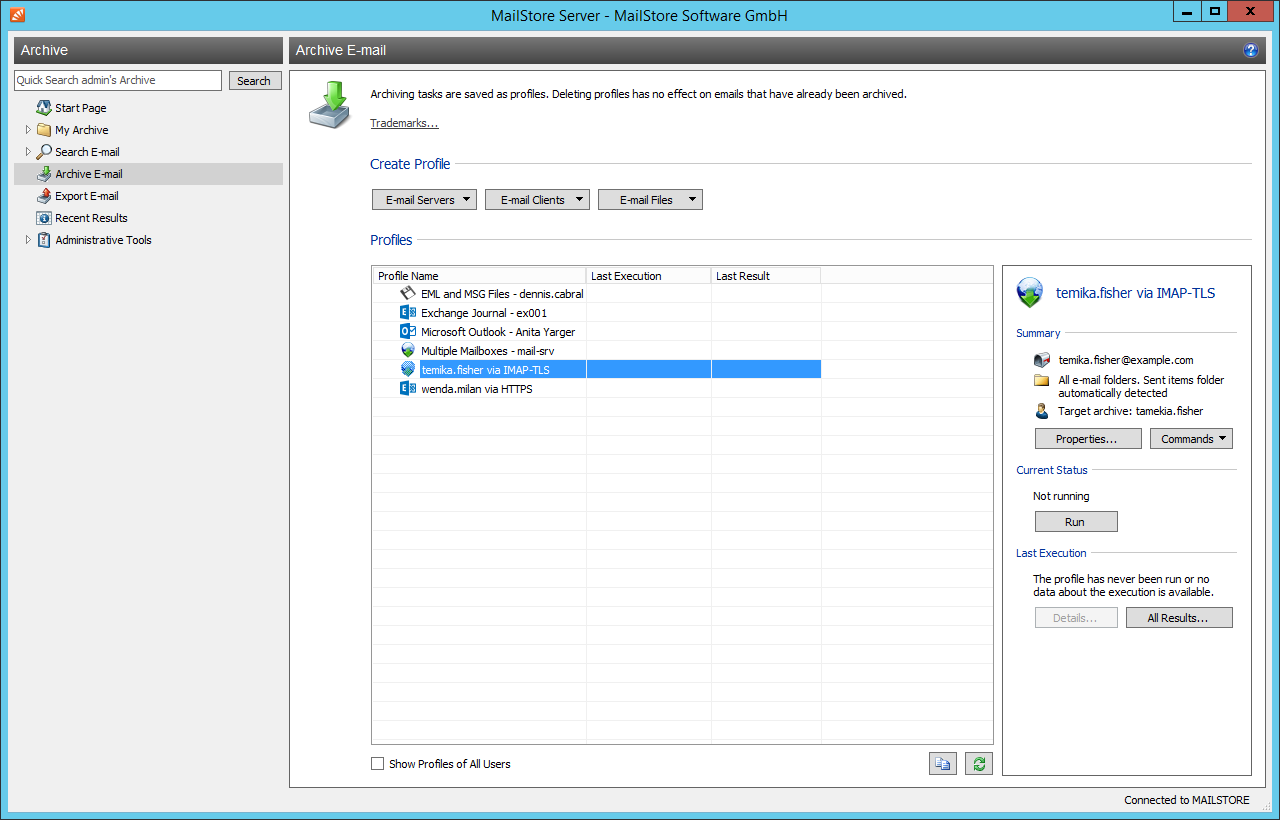Click the Exchange Journal ex001 profile icon

pos(408,313)
